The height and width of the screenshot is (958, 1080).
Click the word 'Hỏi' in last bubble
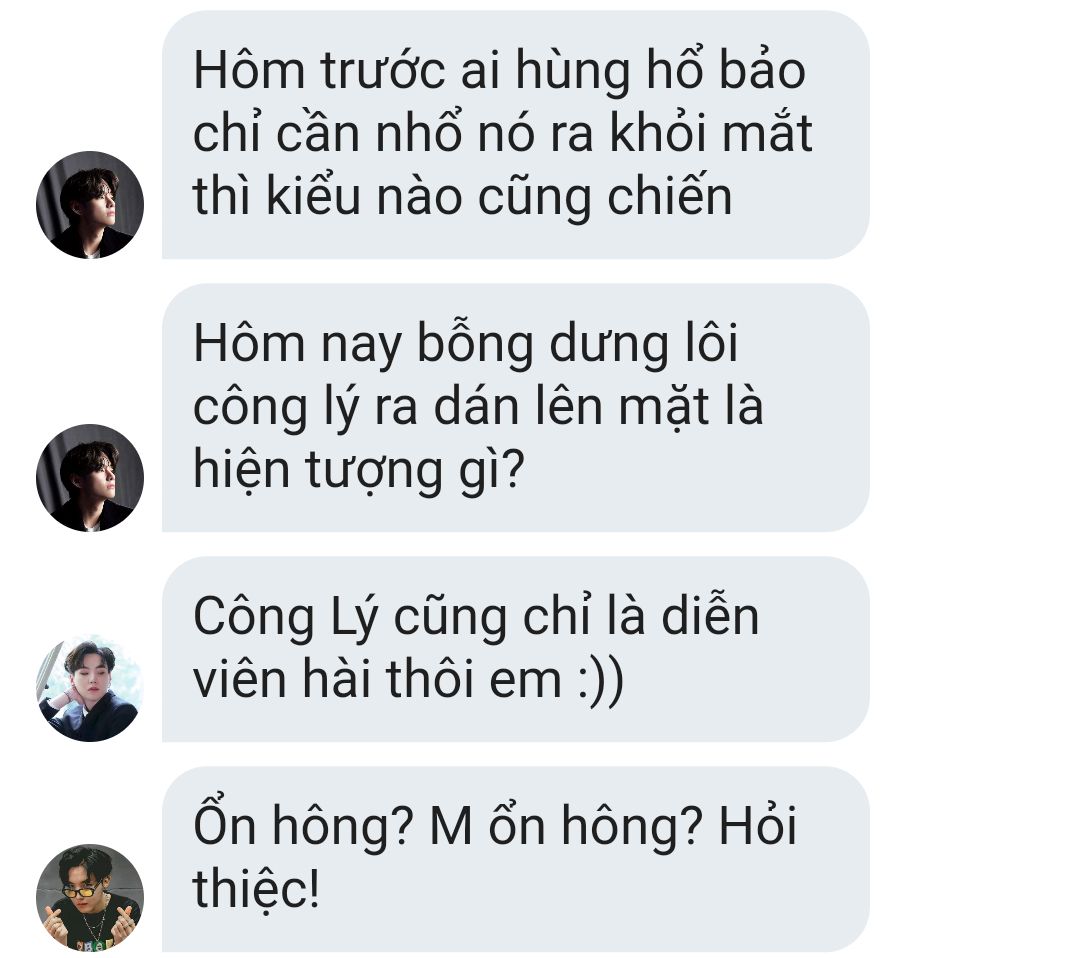point(758,824)
